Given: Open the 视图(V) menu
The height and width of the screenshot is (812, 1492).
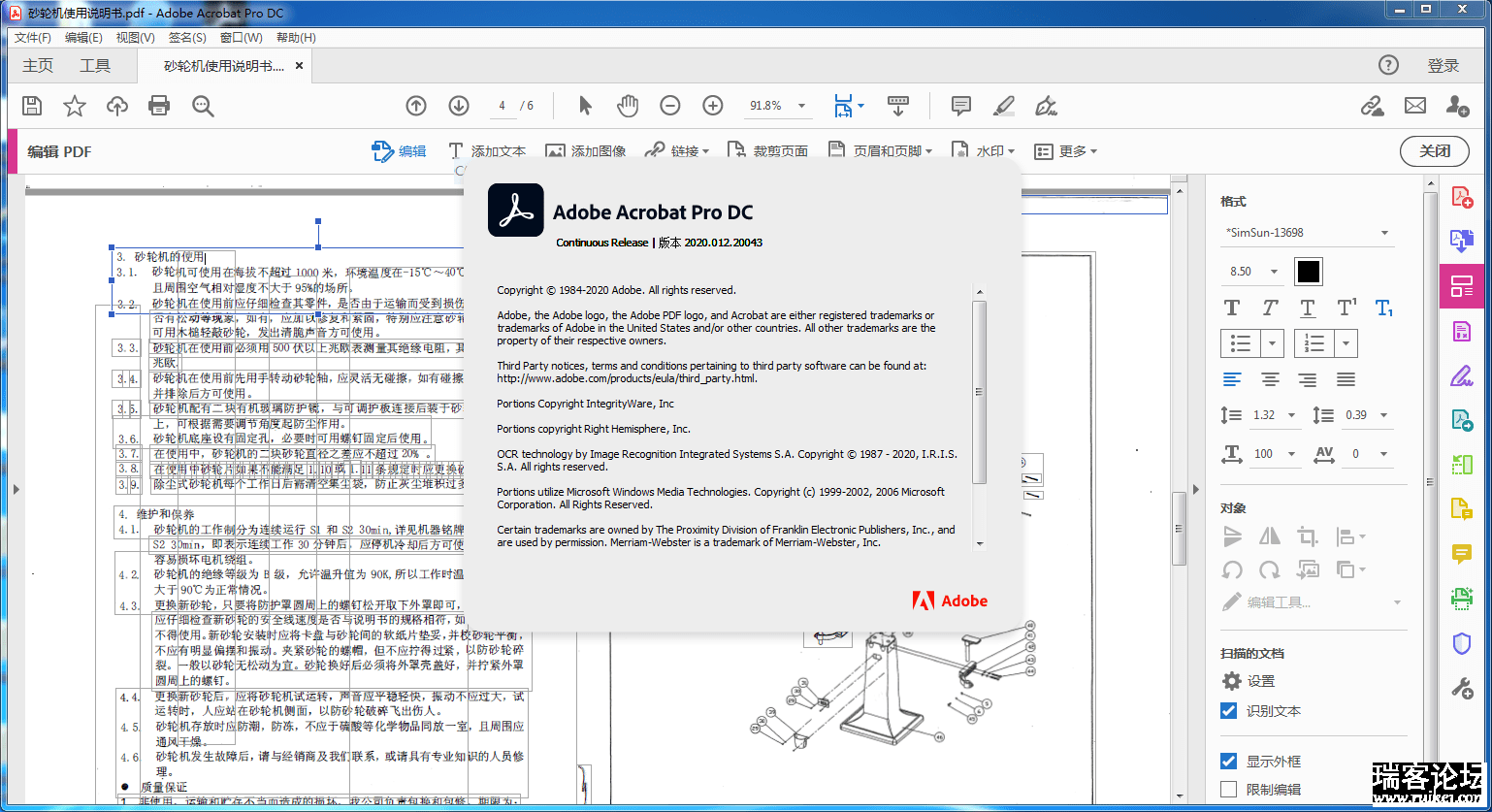Looking at the screenshot, I should click(135, 38).
